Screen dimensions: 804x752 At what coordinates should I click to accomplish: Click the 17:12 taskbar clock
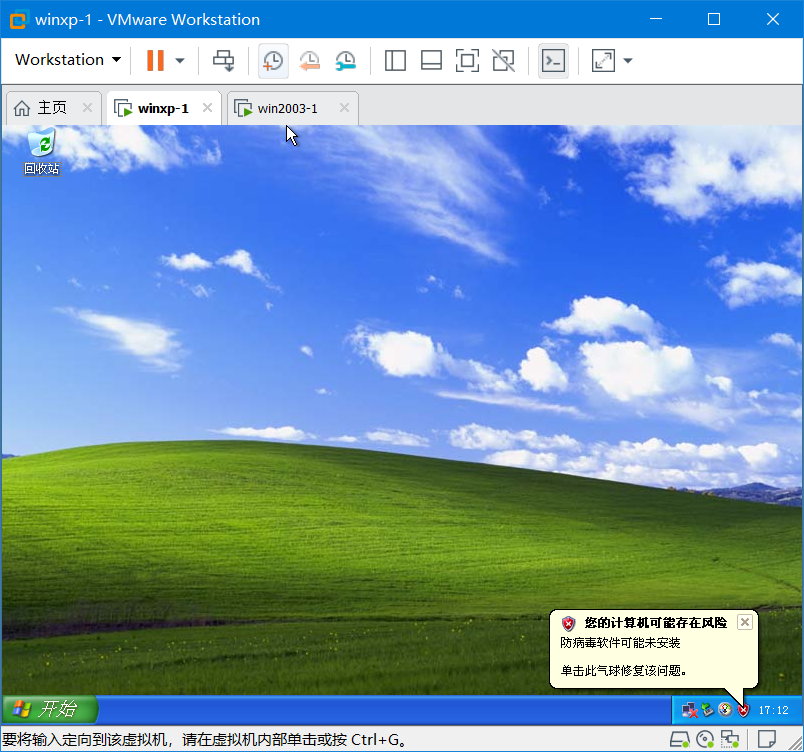point(773,710)
